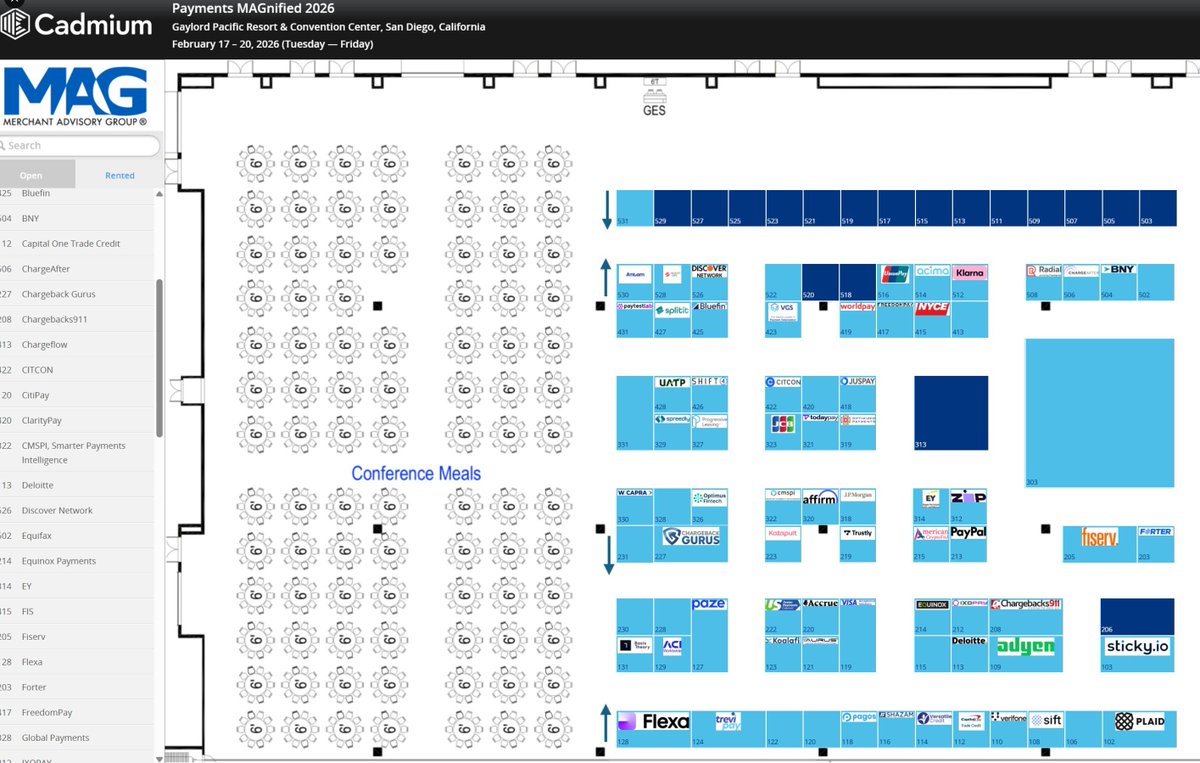Open the Discover Network booth 526 logo
1200x763 pixels.
709,272
